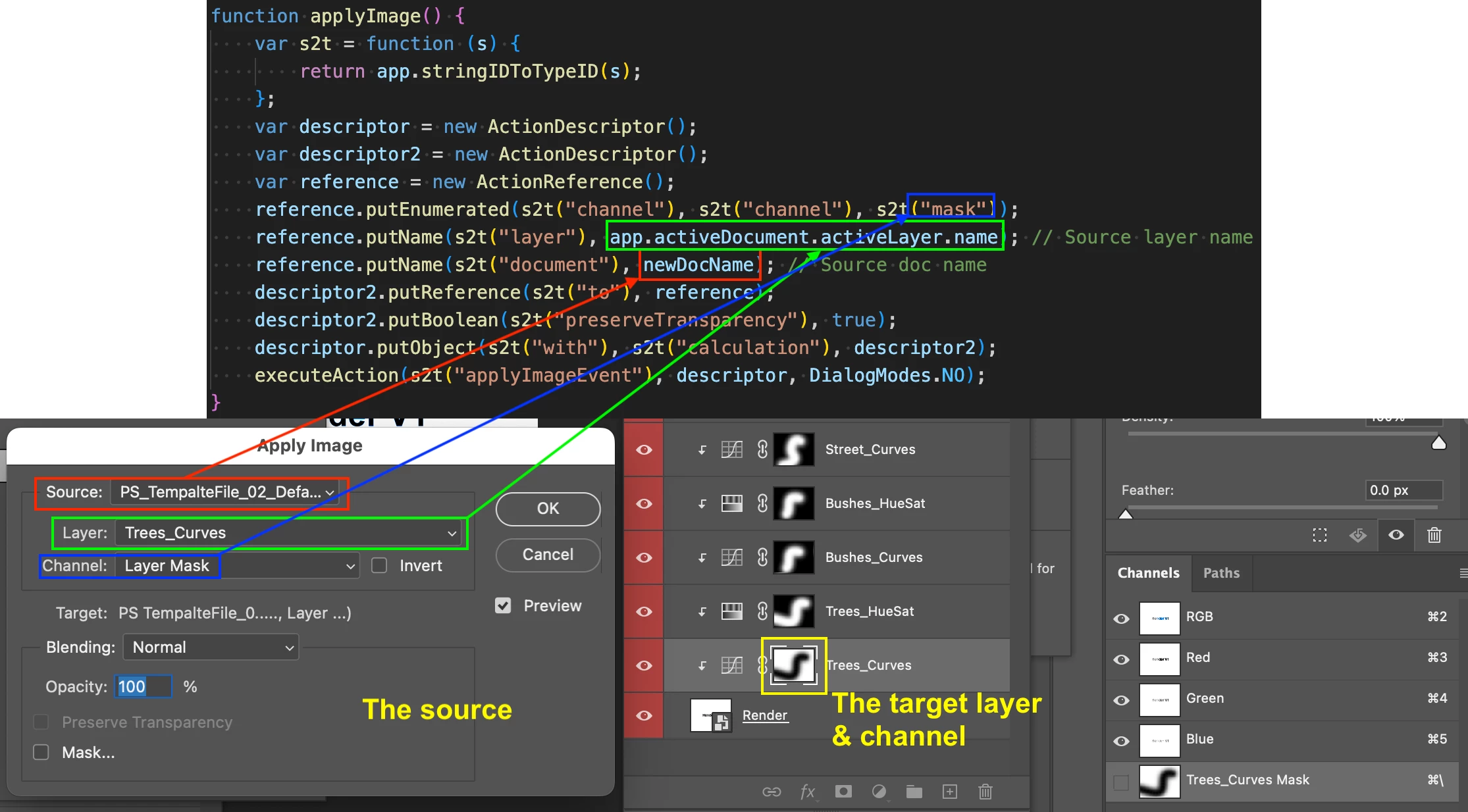Viewport: 1468px width, 812px height.
Task: Enable the Invert checkbox
Action: [379, 566]
